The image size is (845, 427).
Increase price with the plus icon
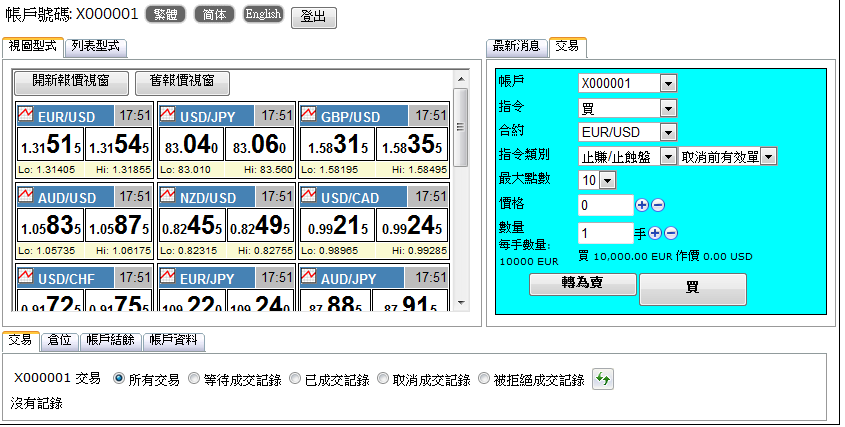tap(642, 205)
